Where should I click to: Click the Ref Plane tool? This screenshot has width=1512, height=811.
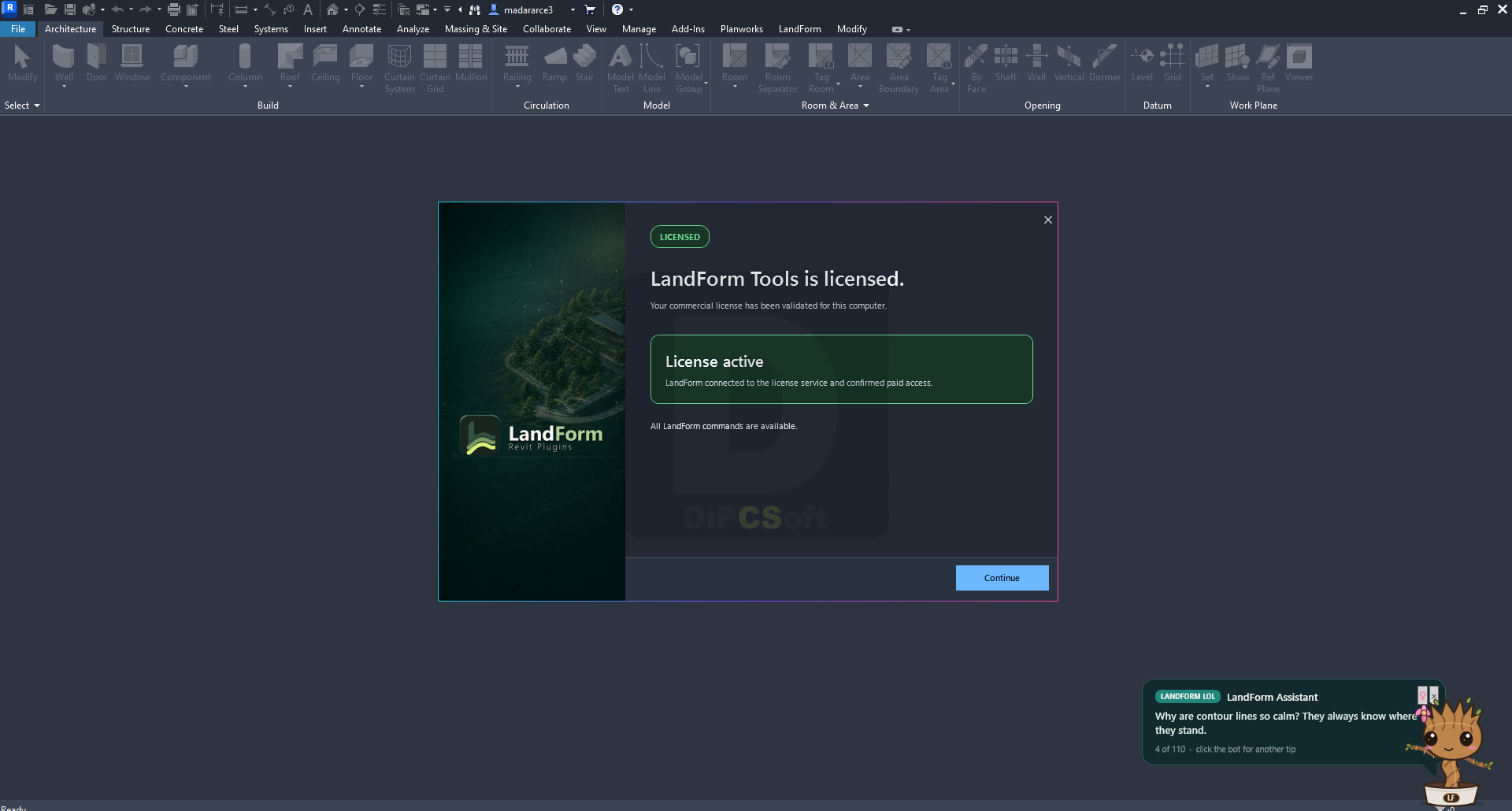point(1268,68)
